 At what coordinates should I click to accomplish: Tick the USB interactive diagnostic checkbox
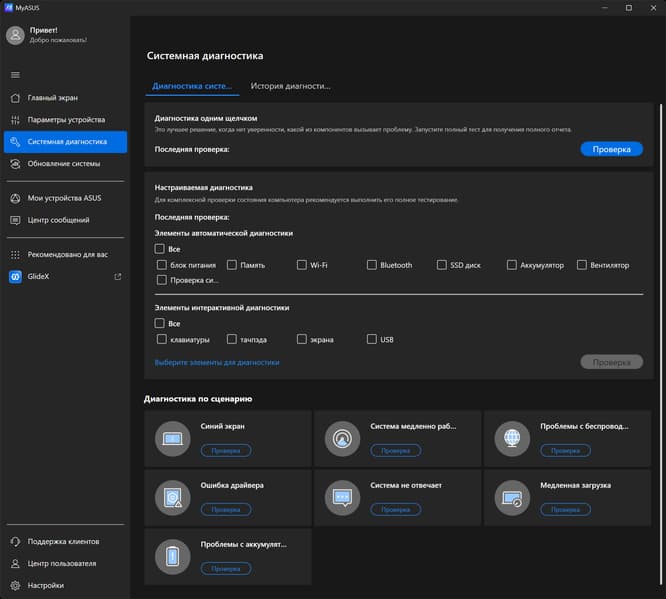point(372,340)
